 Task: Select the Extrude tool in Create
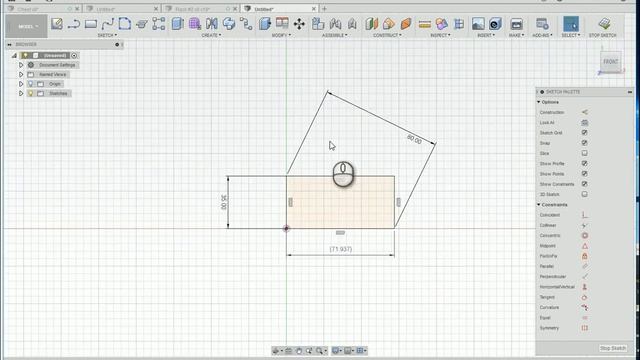pos(178,24)
